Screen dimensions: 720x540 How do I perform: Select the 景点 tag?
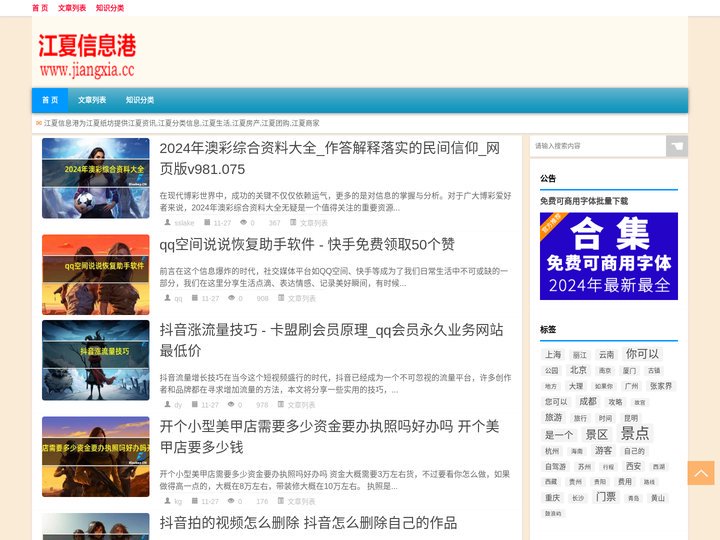[x=635, y=433]
